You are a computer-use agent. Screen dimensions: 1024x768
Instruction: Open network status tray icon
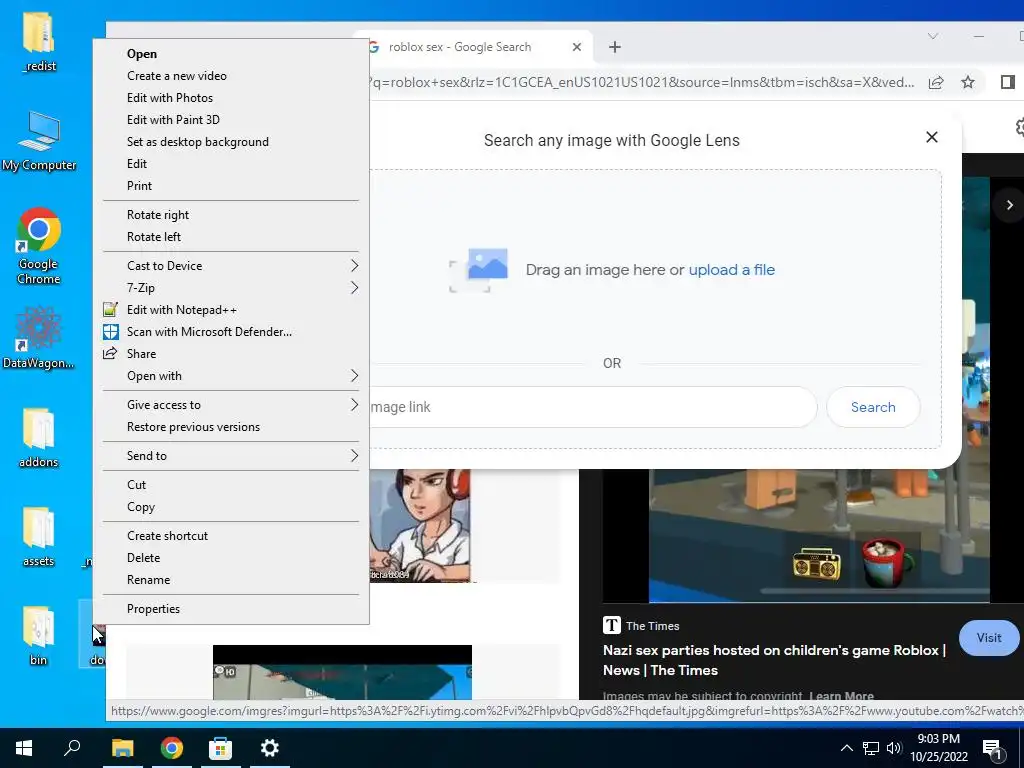coord(871,748)
